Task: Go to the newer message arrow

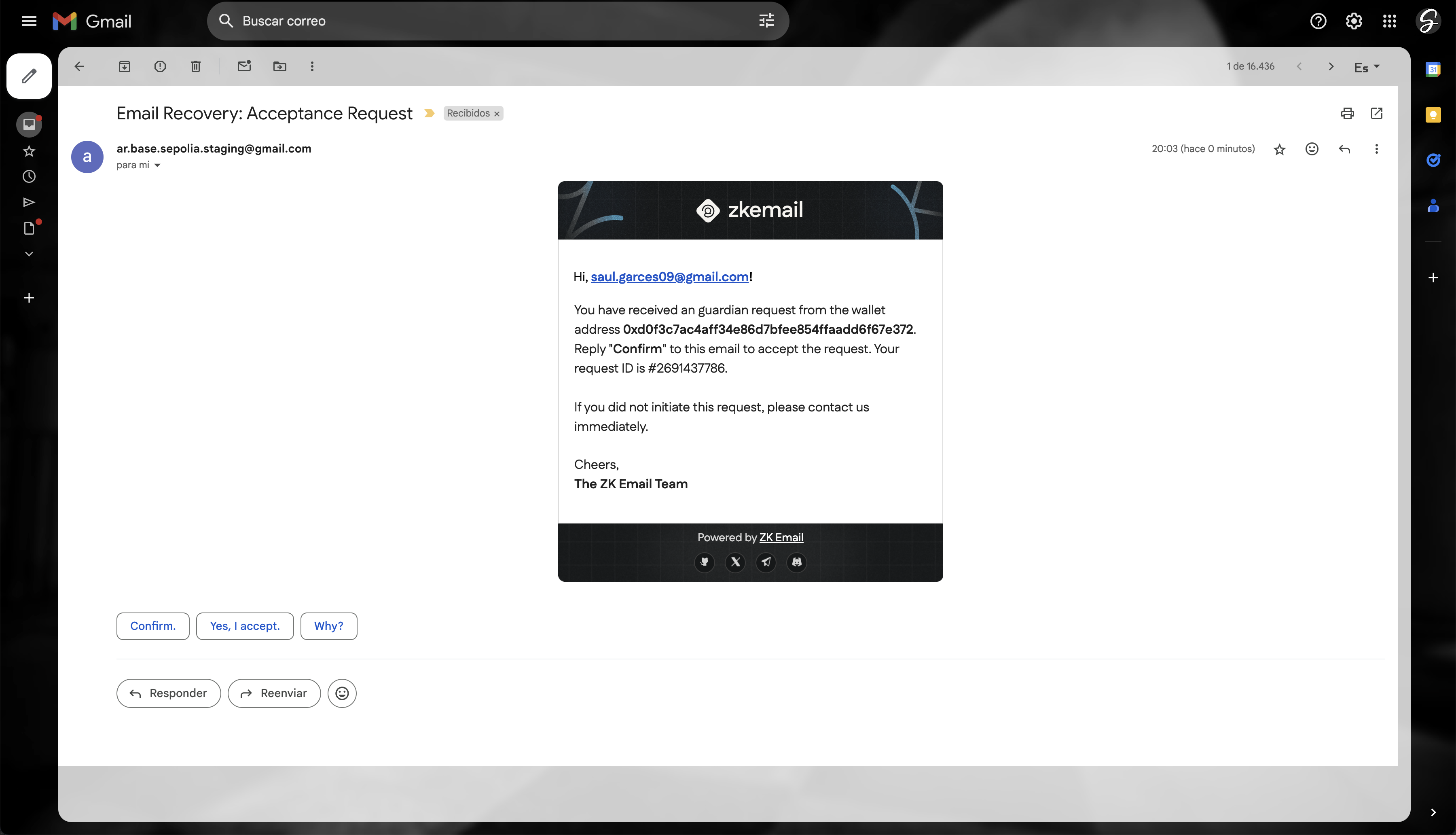Action: click(1299, 66)
